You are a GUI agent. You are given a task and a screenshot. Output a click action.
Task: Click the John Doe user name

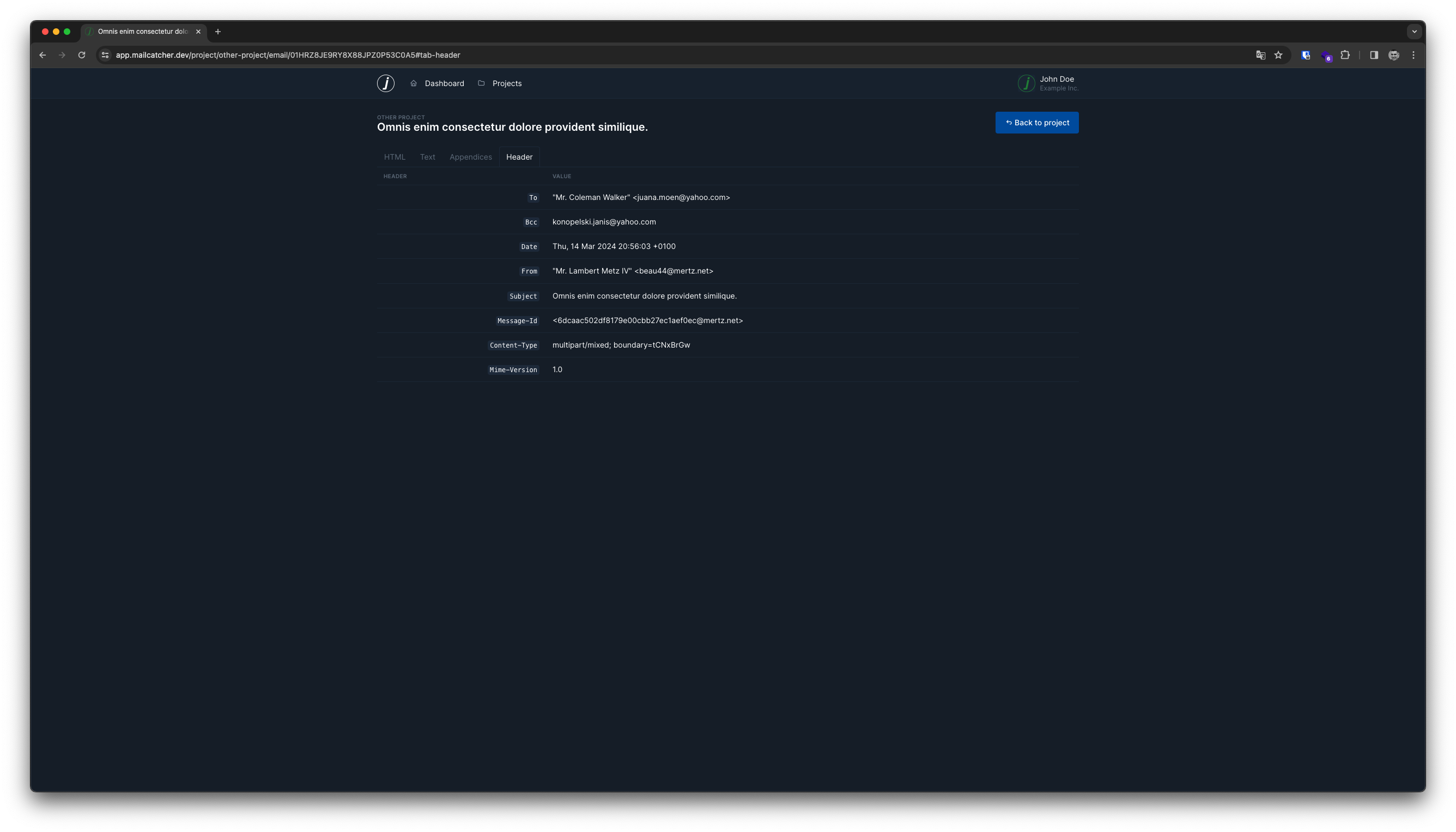[1057, 79]
